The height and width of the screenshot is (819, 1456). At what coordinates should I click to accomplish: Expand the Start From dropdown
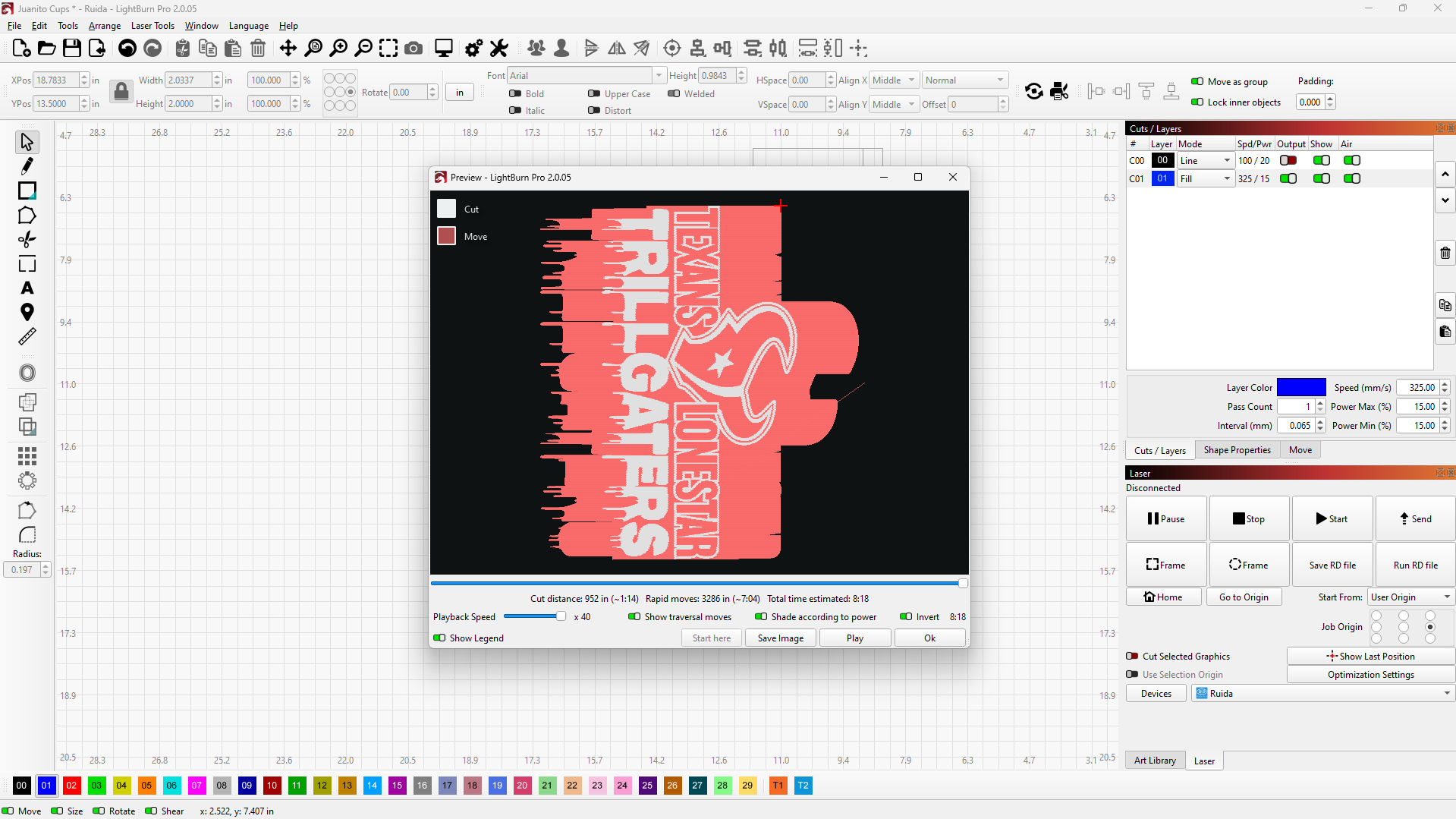pyautogui.click(x=1410, y=597)
